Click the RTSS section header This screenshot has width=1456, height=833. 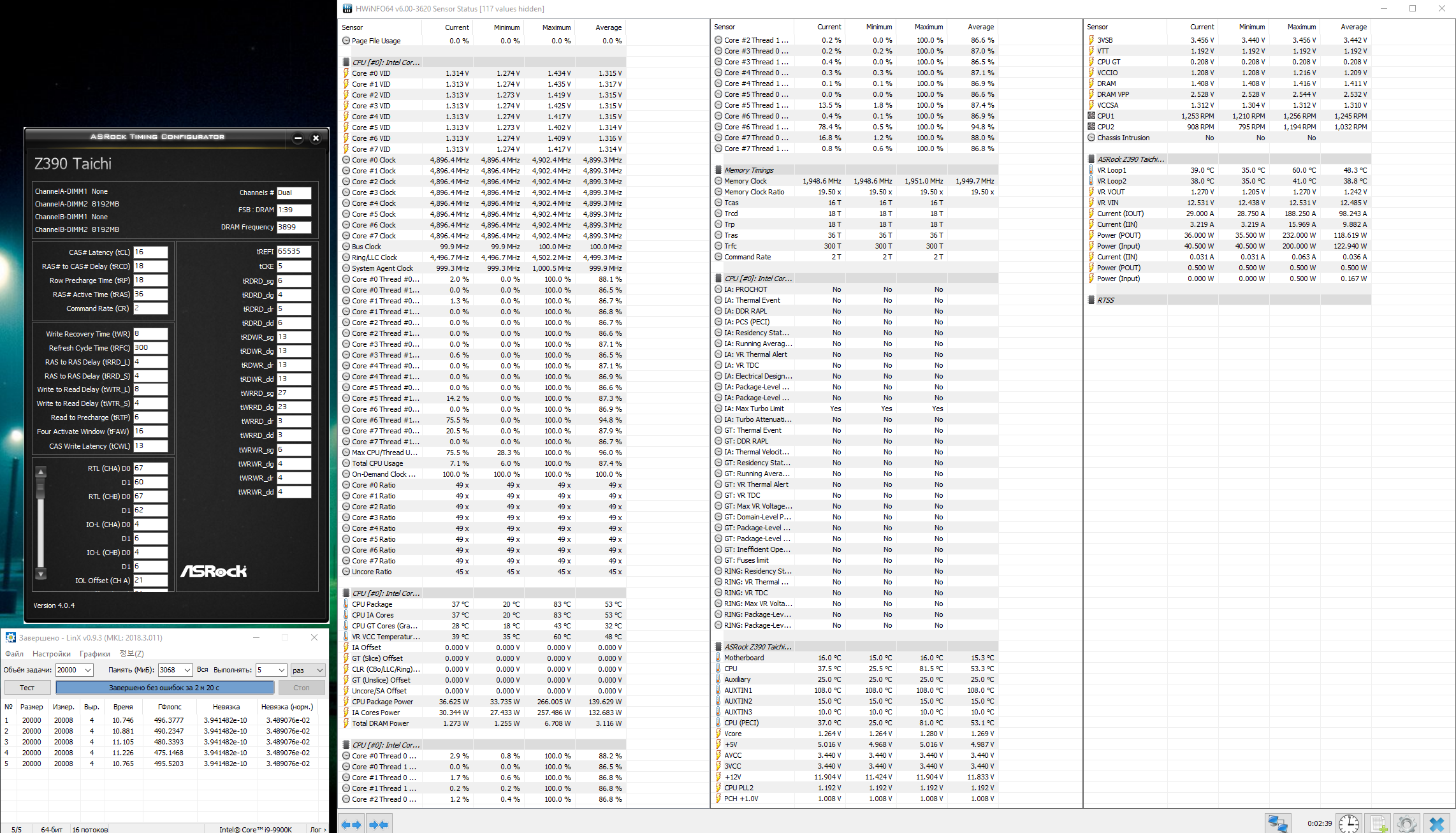pos(1105,300)
